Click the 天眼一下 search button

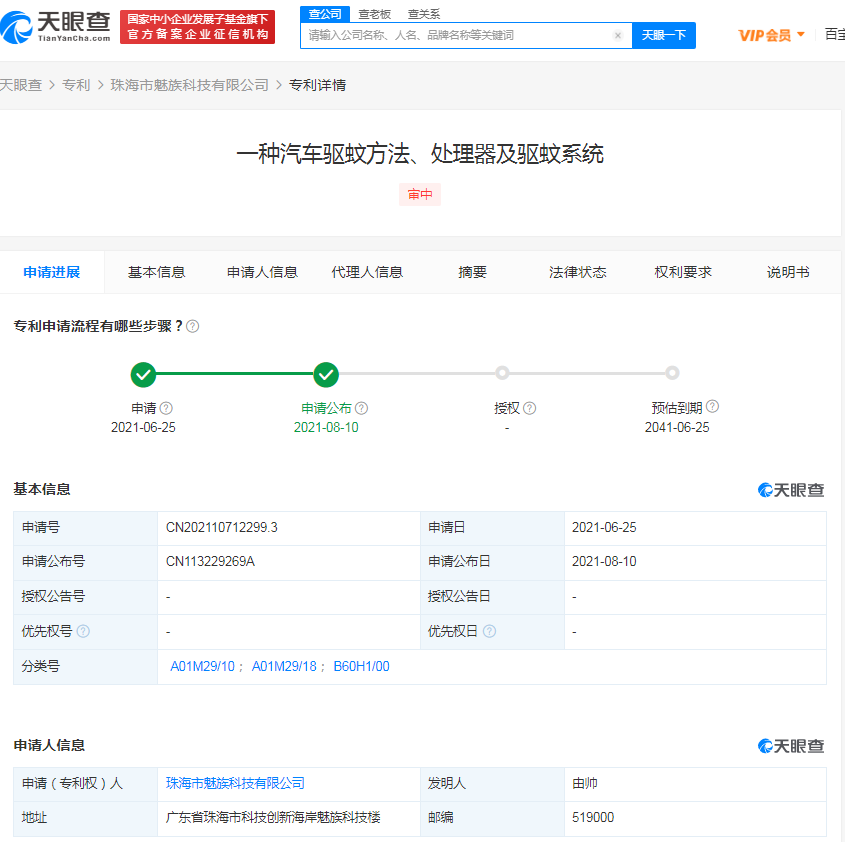pos(663,35)
